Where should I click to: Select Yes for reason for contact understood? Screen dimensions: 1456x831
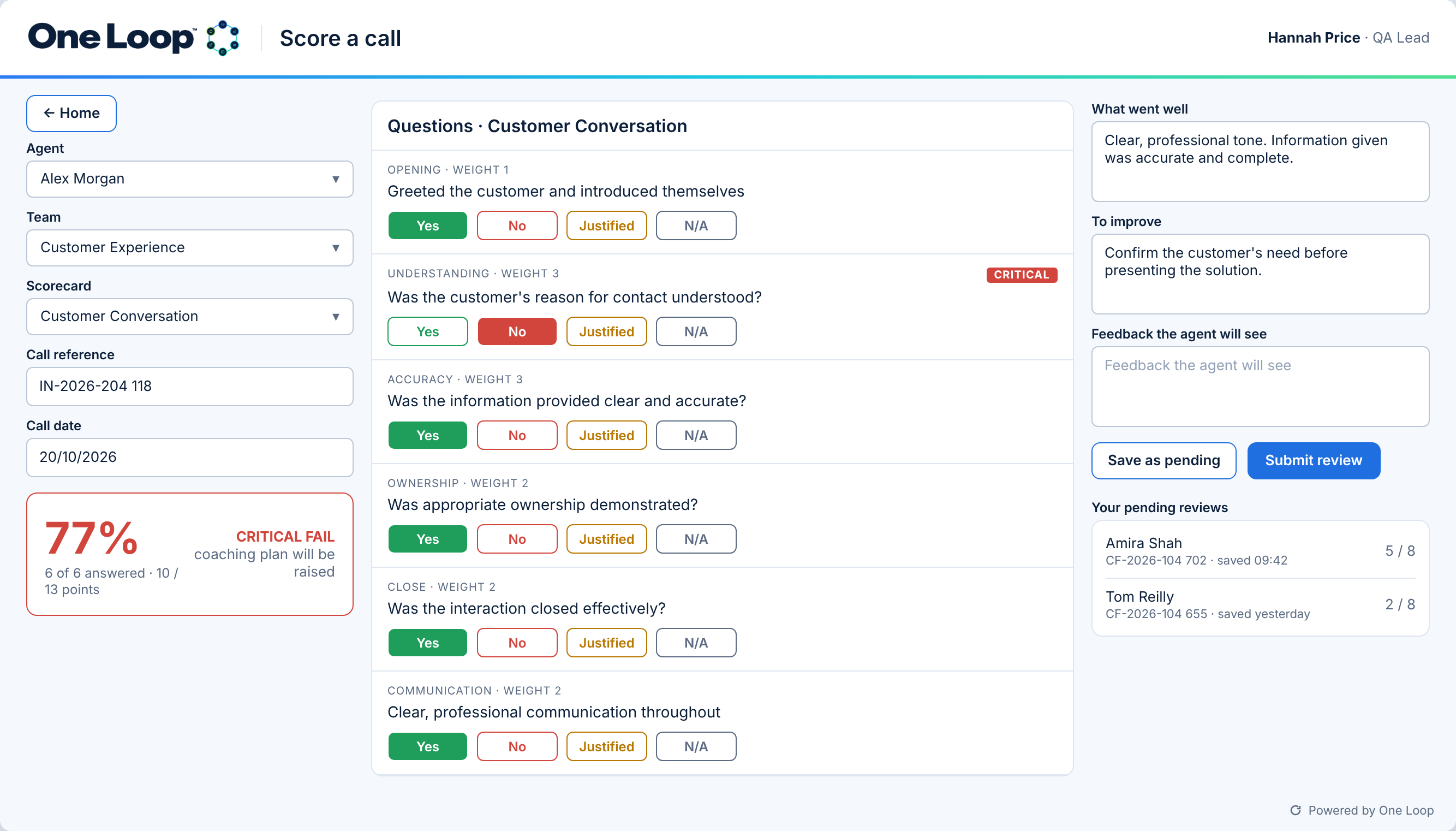pos(428,331)
